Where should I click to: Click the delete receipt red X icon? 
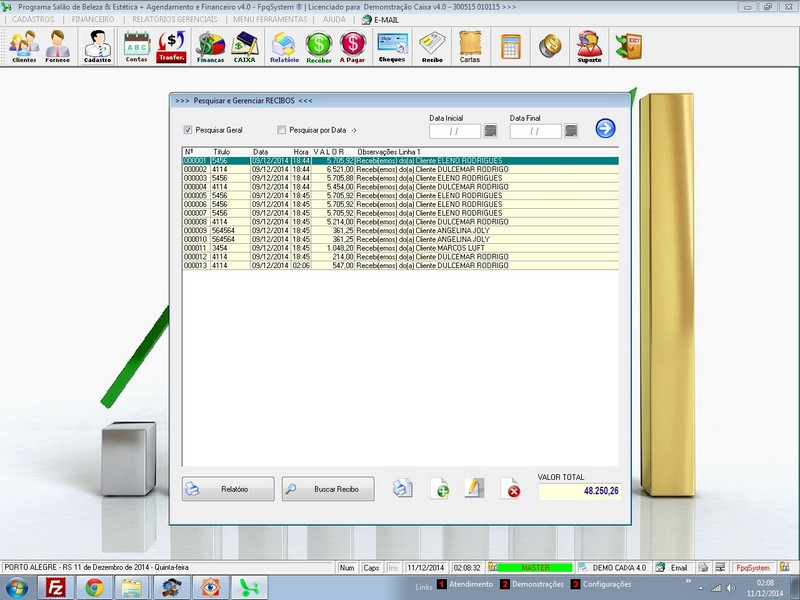510,488
